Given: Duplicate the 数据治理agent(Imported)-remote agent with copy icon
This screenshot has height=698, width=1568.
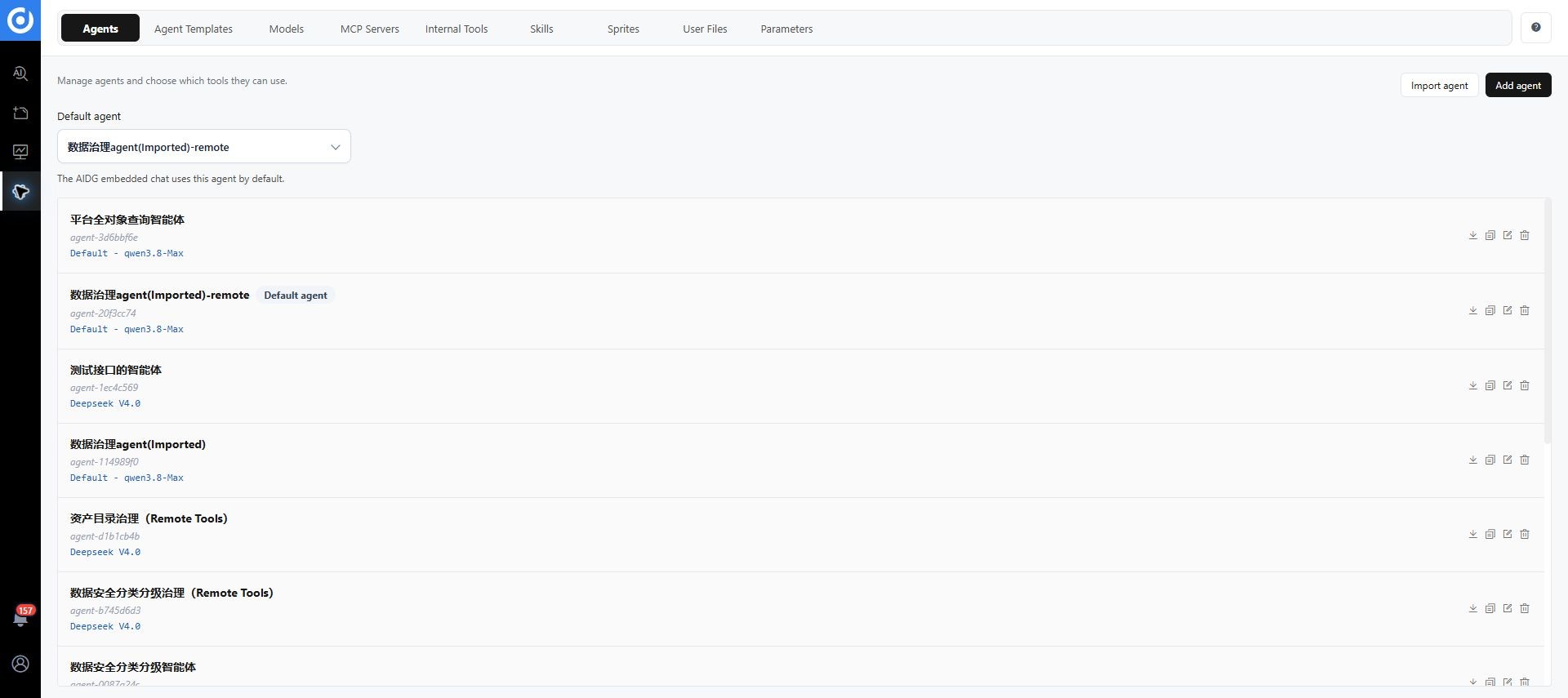Looking at the screenshot, I should pyautogui.click(x=1490, y=310).
